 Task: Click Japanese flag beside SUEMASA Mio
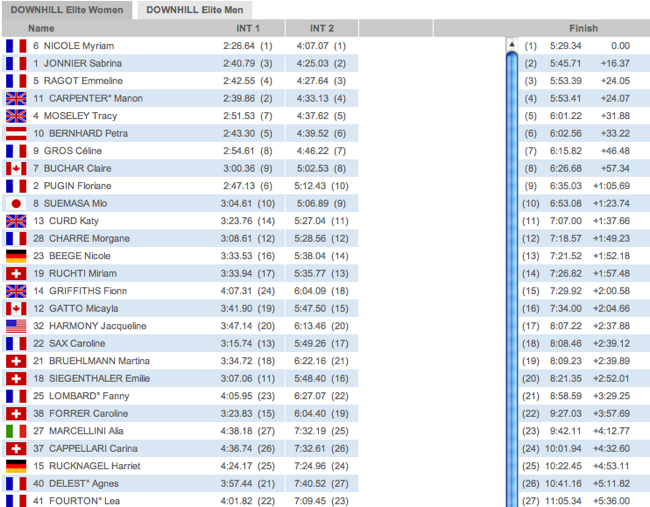(16, 203)
